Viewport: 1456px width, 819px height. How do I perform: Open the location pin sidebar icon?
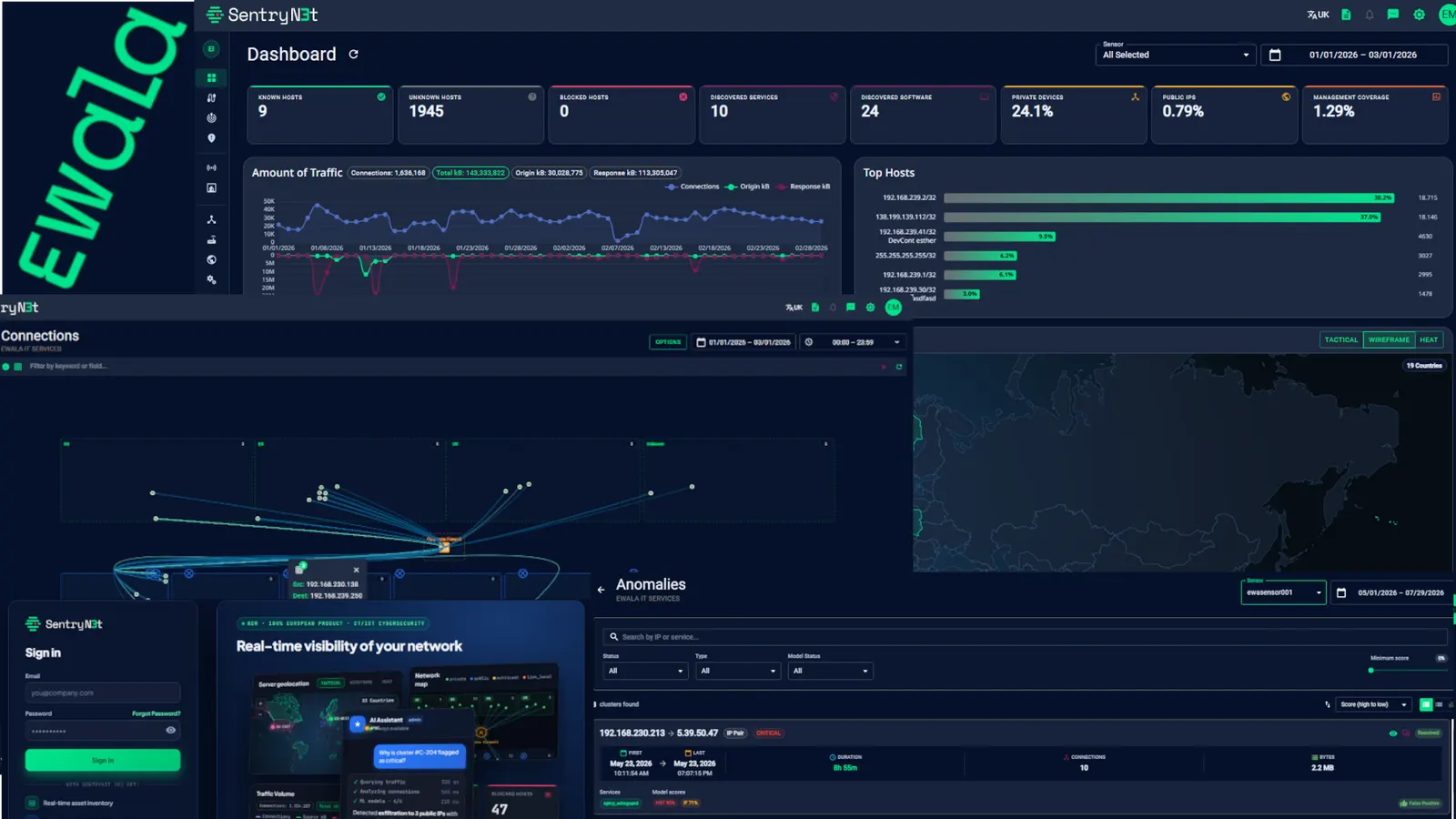point(211,138)
